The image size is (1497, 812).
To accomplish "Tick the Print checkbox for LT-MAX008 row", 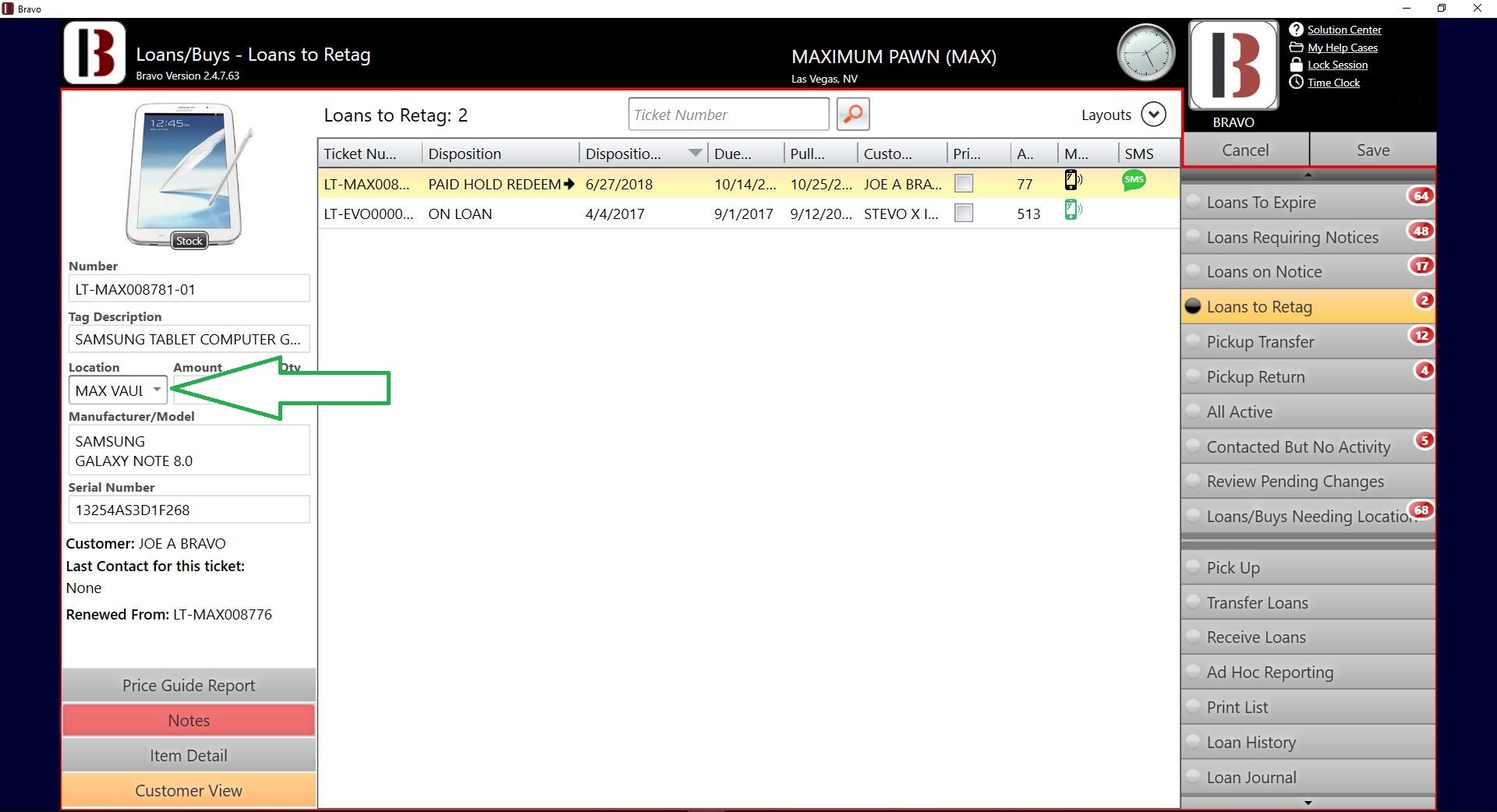I will (x=964, y=184).
